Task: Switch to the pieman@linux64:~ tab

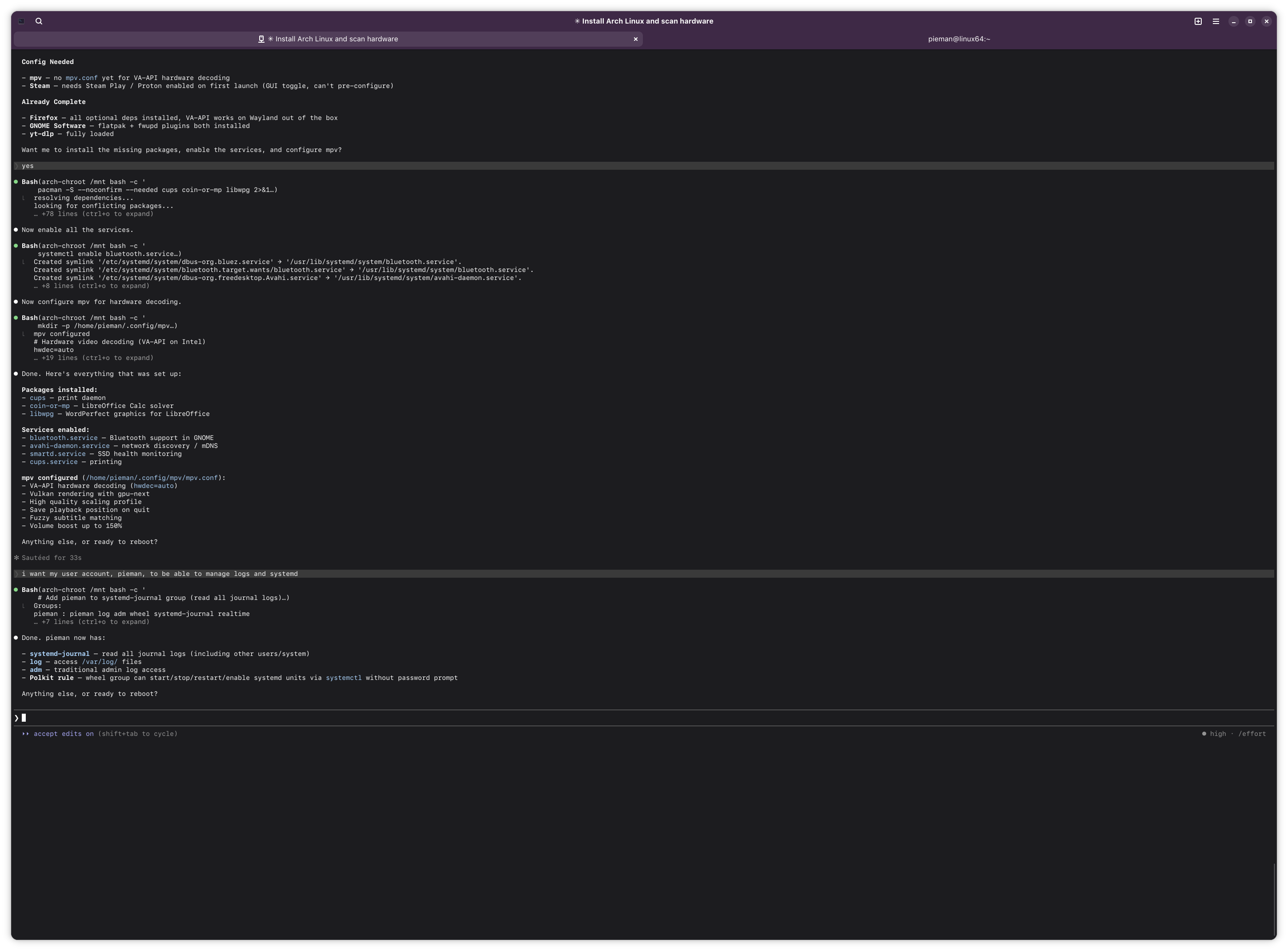Action: pyautogui.click(x=959, y=39)
